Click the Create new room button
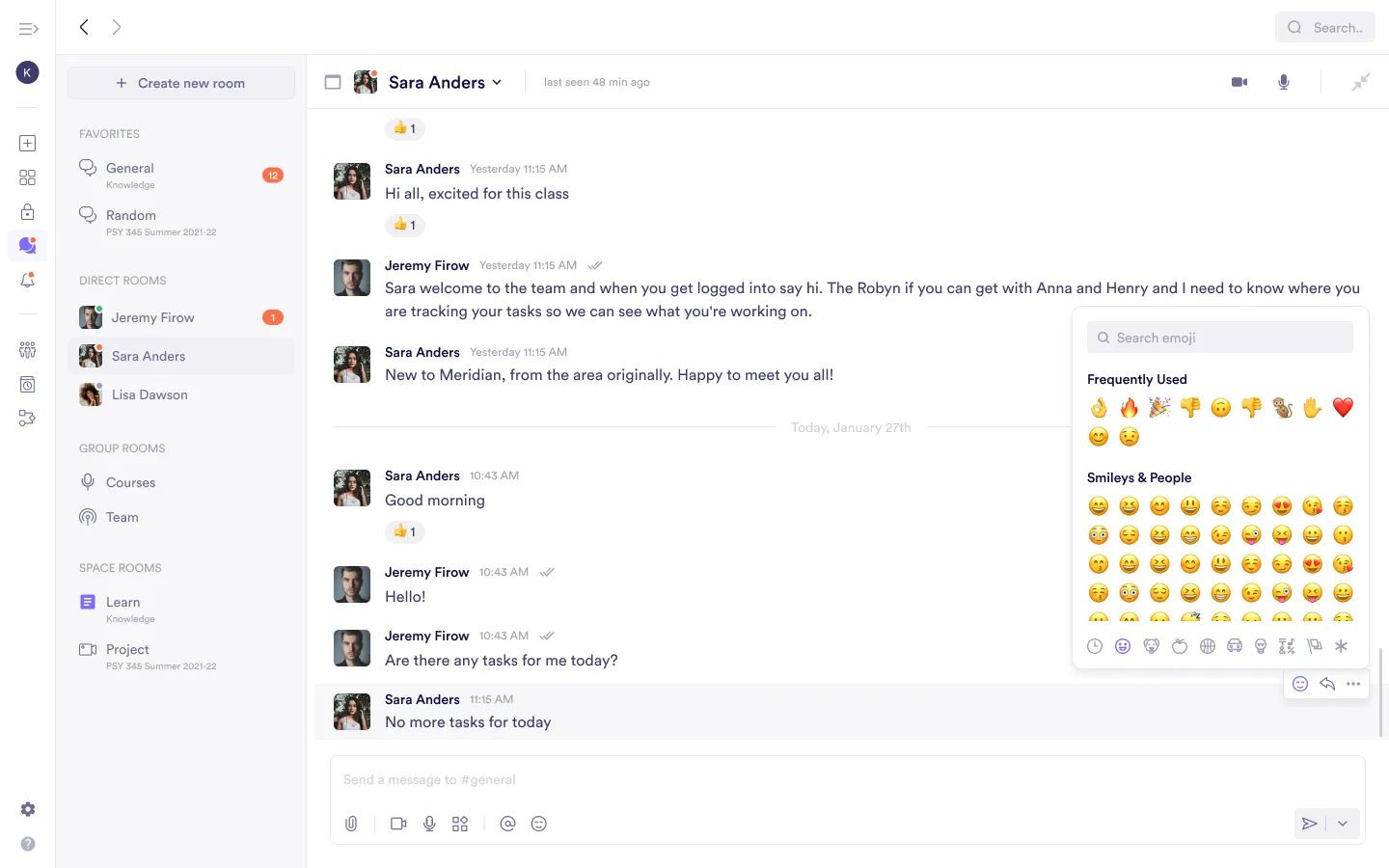The width and height of the screenshot is (1389, 868). 181,83
